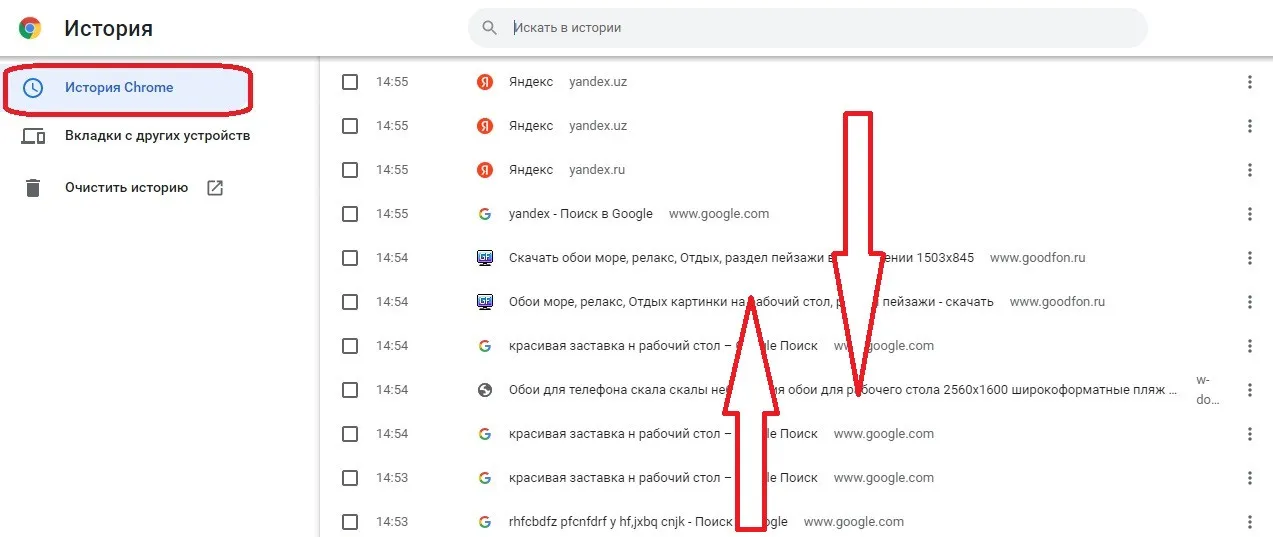Open the rhfcbdfz pfcnfdrf e hf,jxbq cnjk link
This screenshot has height=537, width=1273.
pos(648,522)
